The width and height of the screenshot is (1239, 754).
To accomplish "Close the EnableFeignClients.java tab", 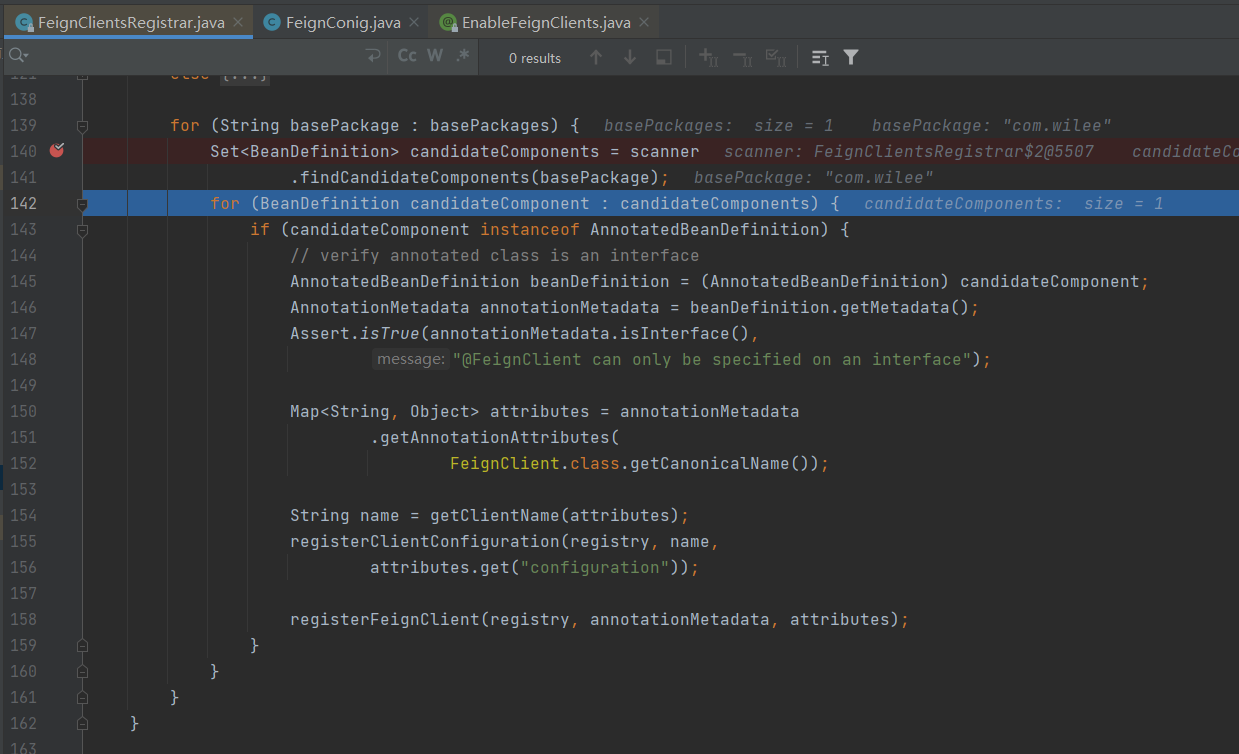I will coord(643,22).
